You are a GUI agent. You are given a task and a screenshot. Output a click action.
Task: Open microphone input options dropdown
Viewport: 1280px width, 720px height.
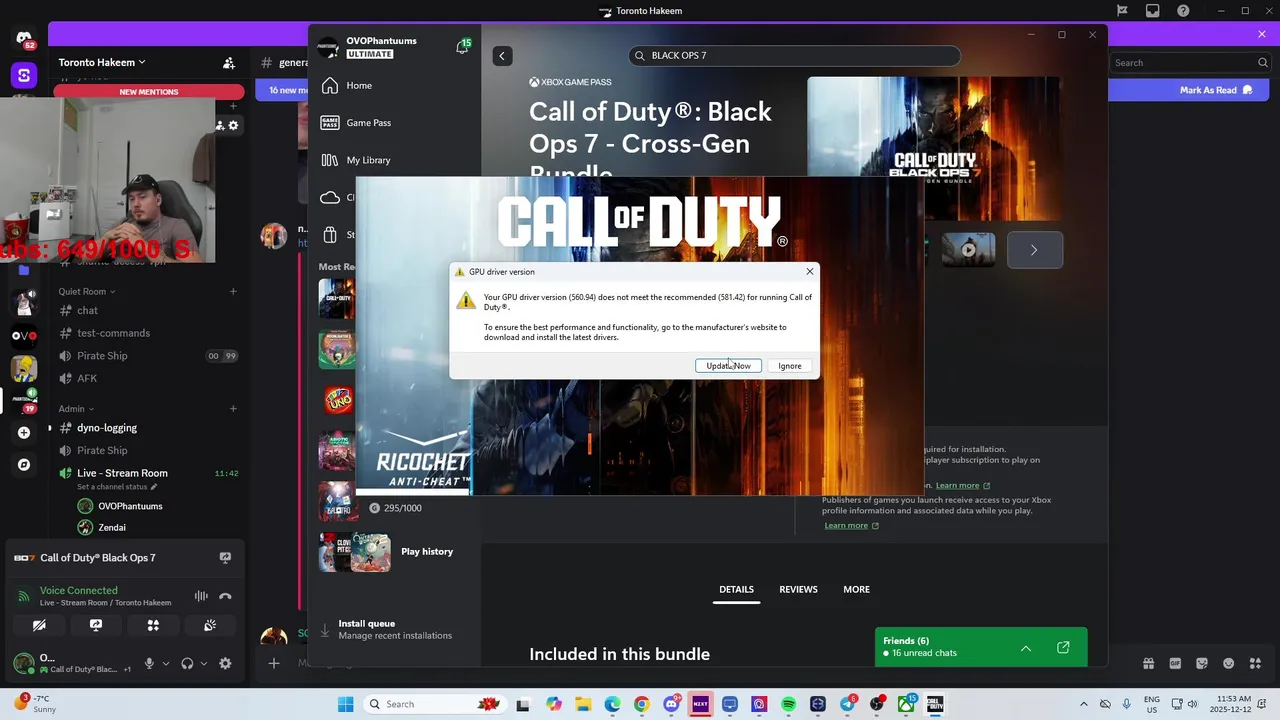point(166,664)
